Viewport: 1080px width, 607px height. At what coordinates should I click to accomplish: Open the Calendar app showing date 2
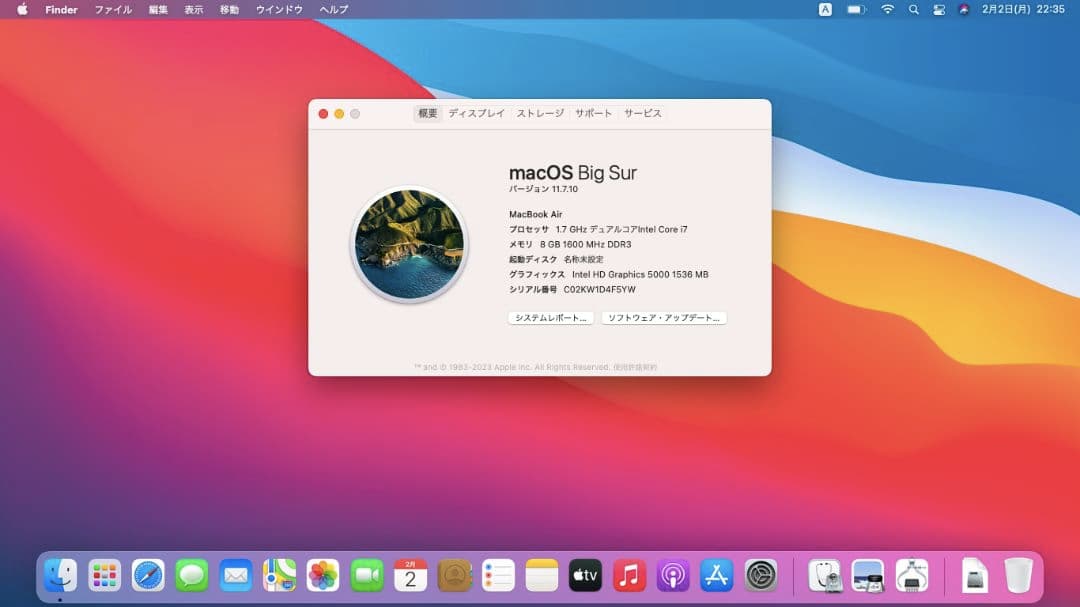[x=410, y=576]
